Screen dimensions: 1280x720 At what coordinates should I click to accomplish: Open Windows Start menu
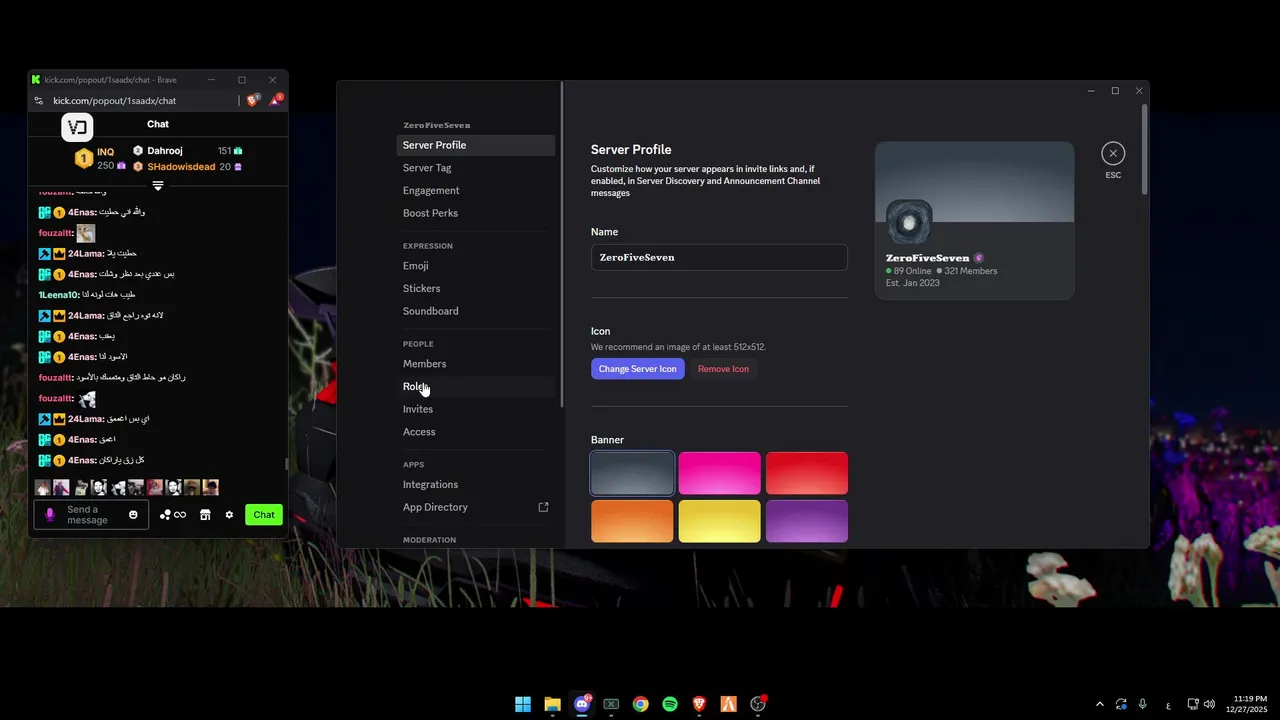click(x=523, y=704)
